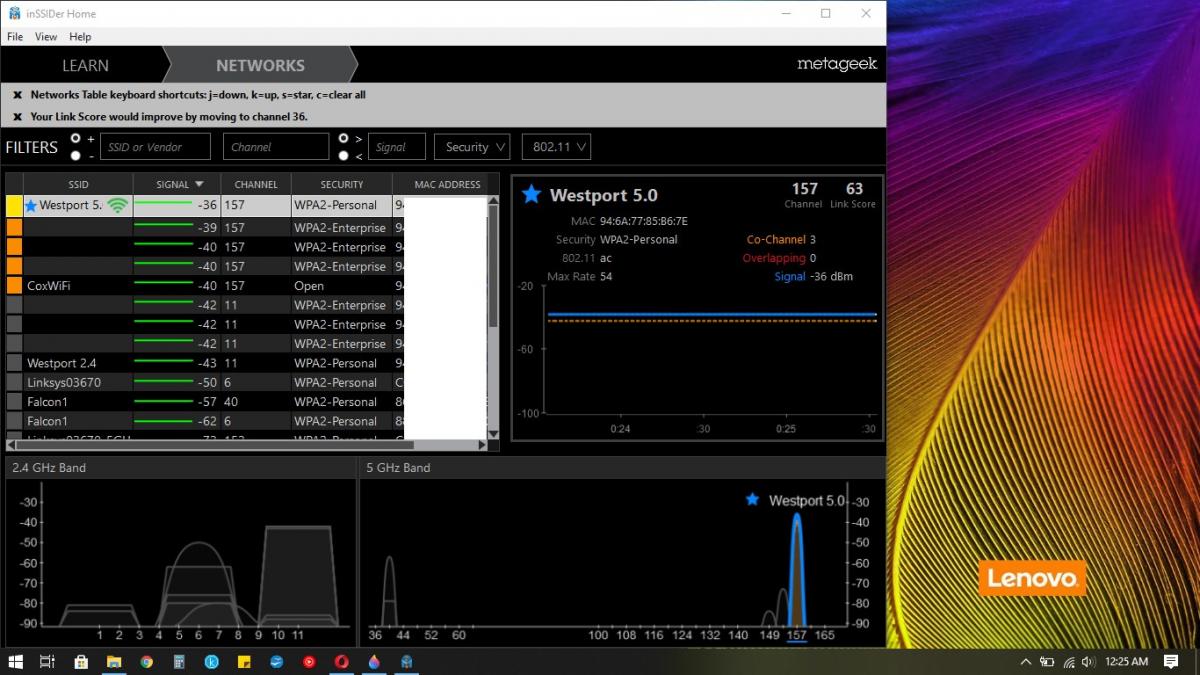Click the Westport 5.0 label in 5 GHz graph
Image resolution: width=1200 pixels, height=675 pixels.
[807, 500]
